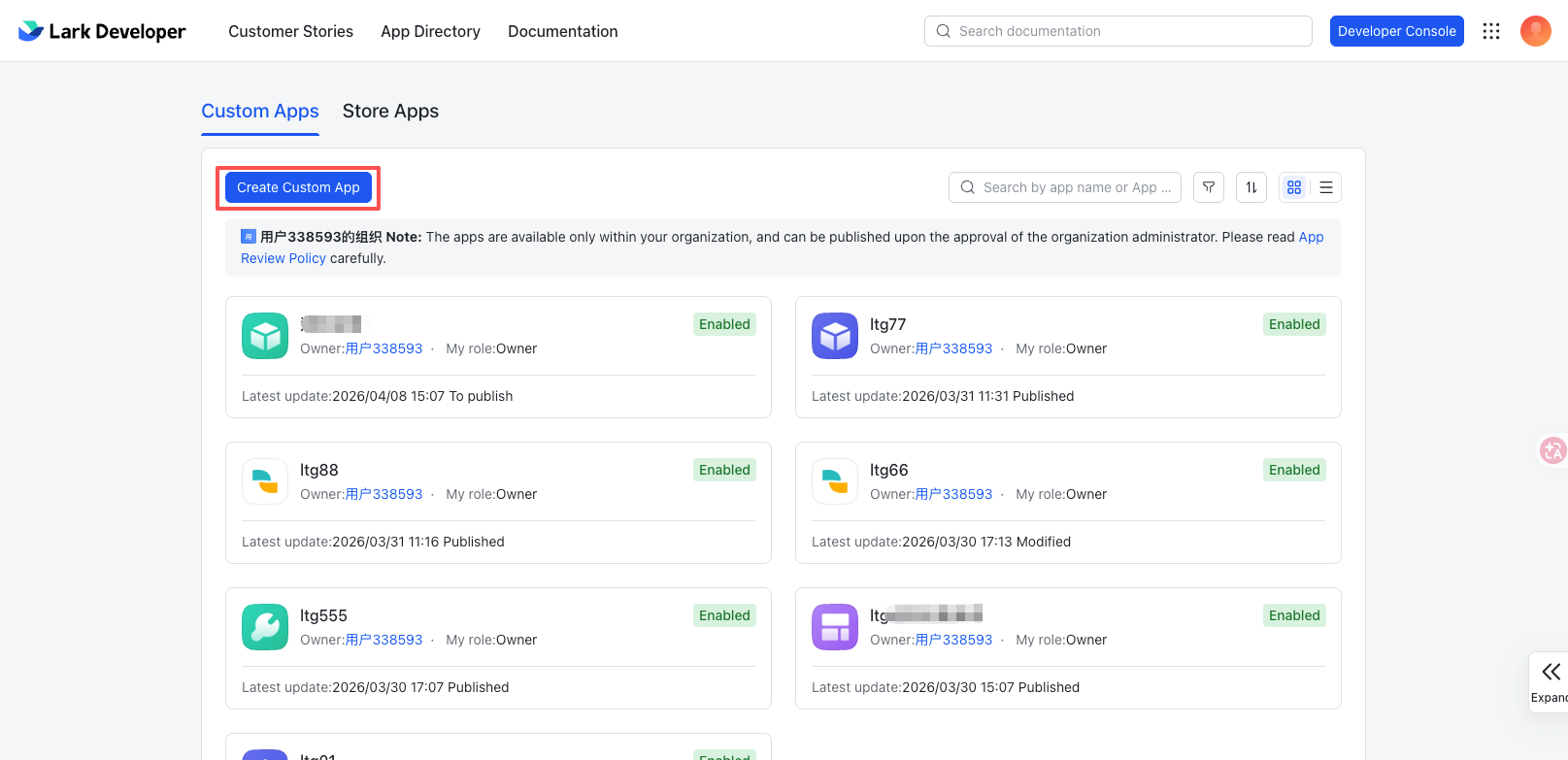The image size is (1568, 760).
Task: Select the Custom Apps tab
Action: pyautogui.click(x=260, y=112)
